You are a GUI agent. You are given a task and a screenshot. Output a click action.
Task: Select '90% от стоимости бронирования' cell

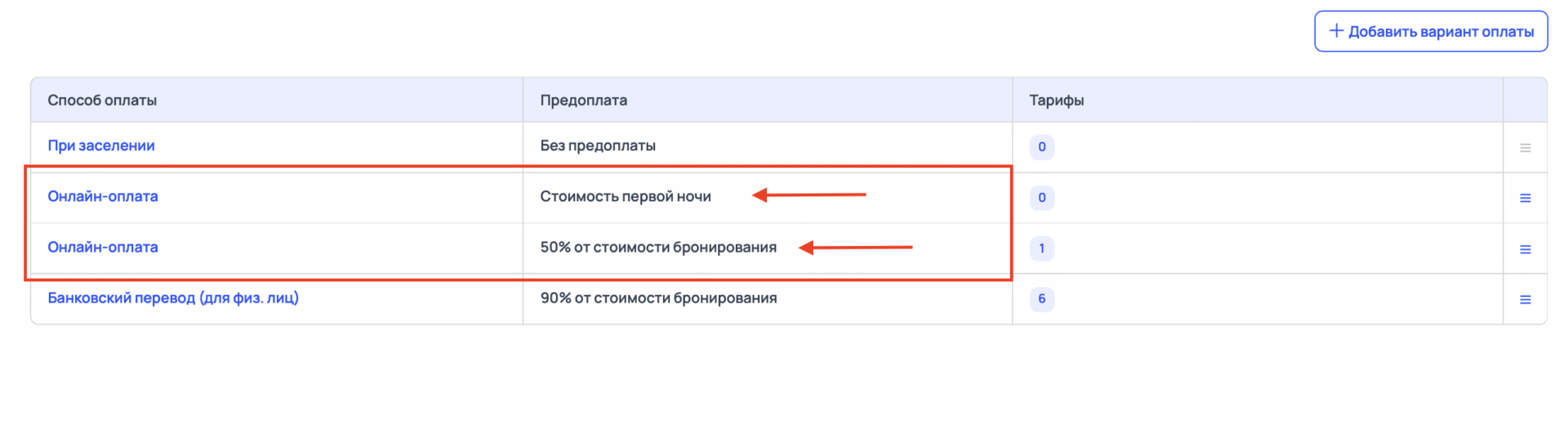click(x=658, y=298)
